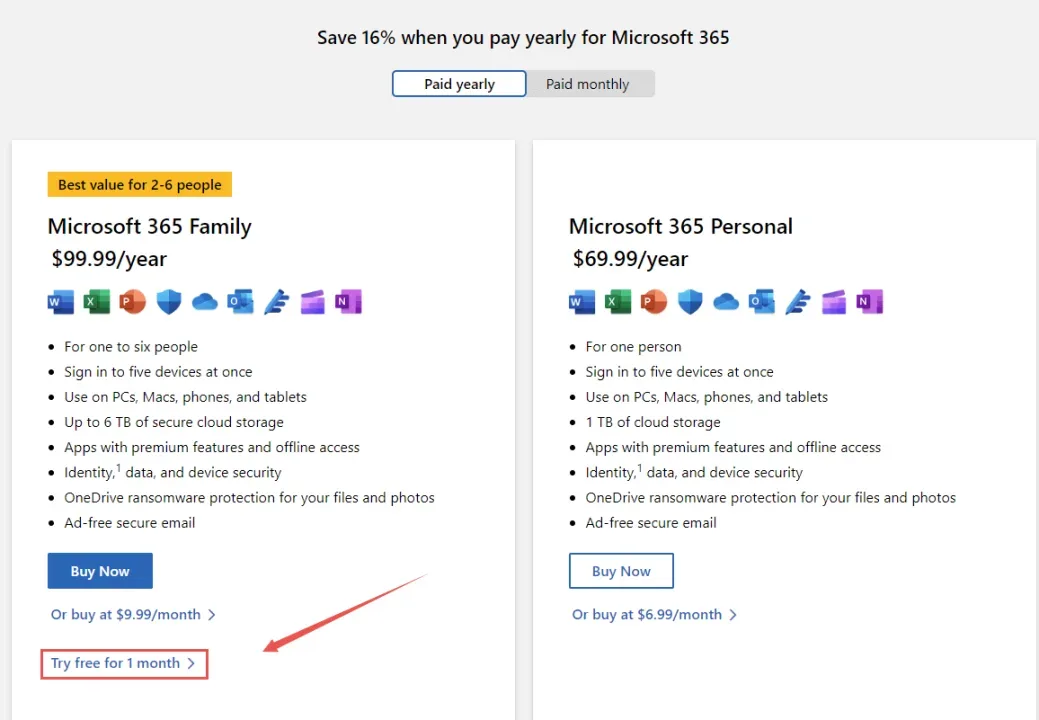Click the OneDrive cloud icon in Family plan
This screenshot has width=1039, height=720.
(x=205, y=302)
